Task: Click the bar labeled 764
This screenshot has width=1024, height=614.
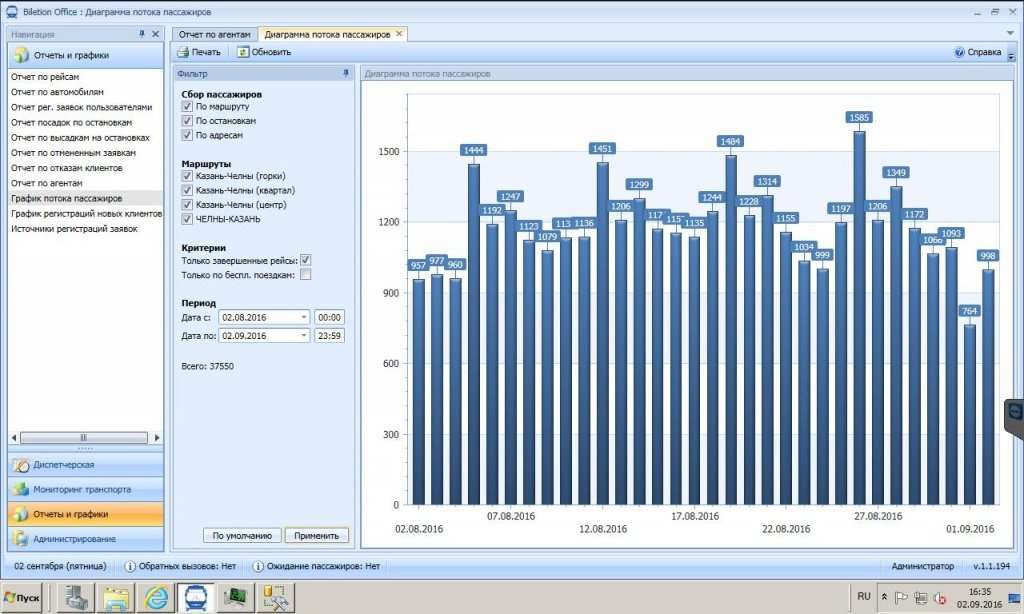Action: coord(970,415)
